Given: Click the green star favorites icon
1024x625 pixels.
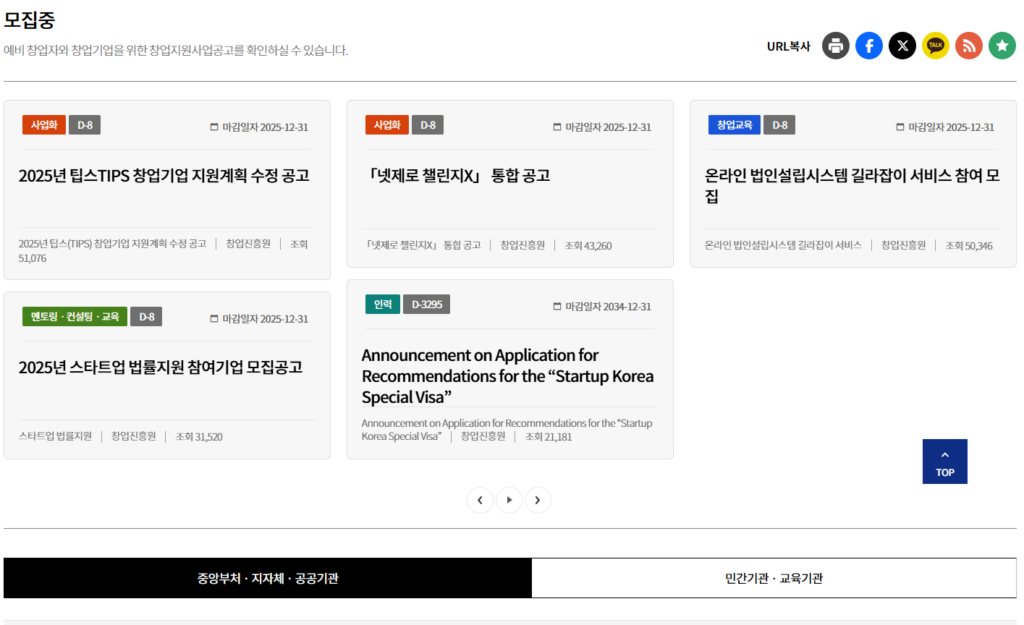Looking at the screenshot, I should 1002,46.
